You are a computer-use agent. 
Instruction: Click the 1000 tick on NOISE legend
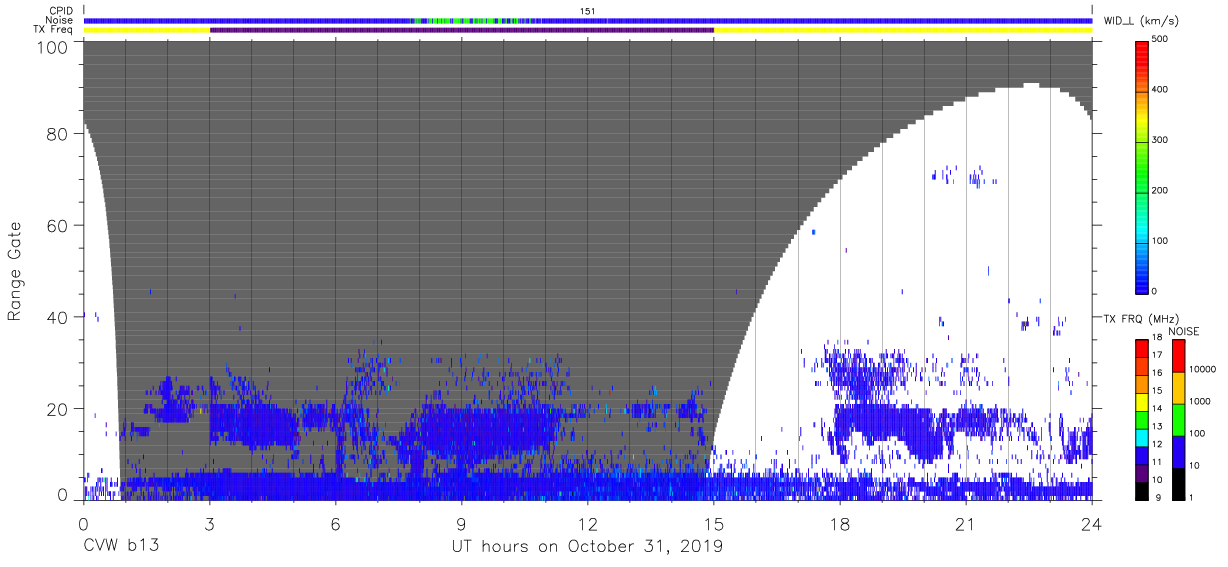point(1200,402)
